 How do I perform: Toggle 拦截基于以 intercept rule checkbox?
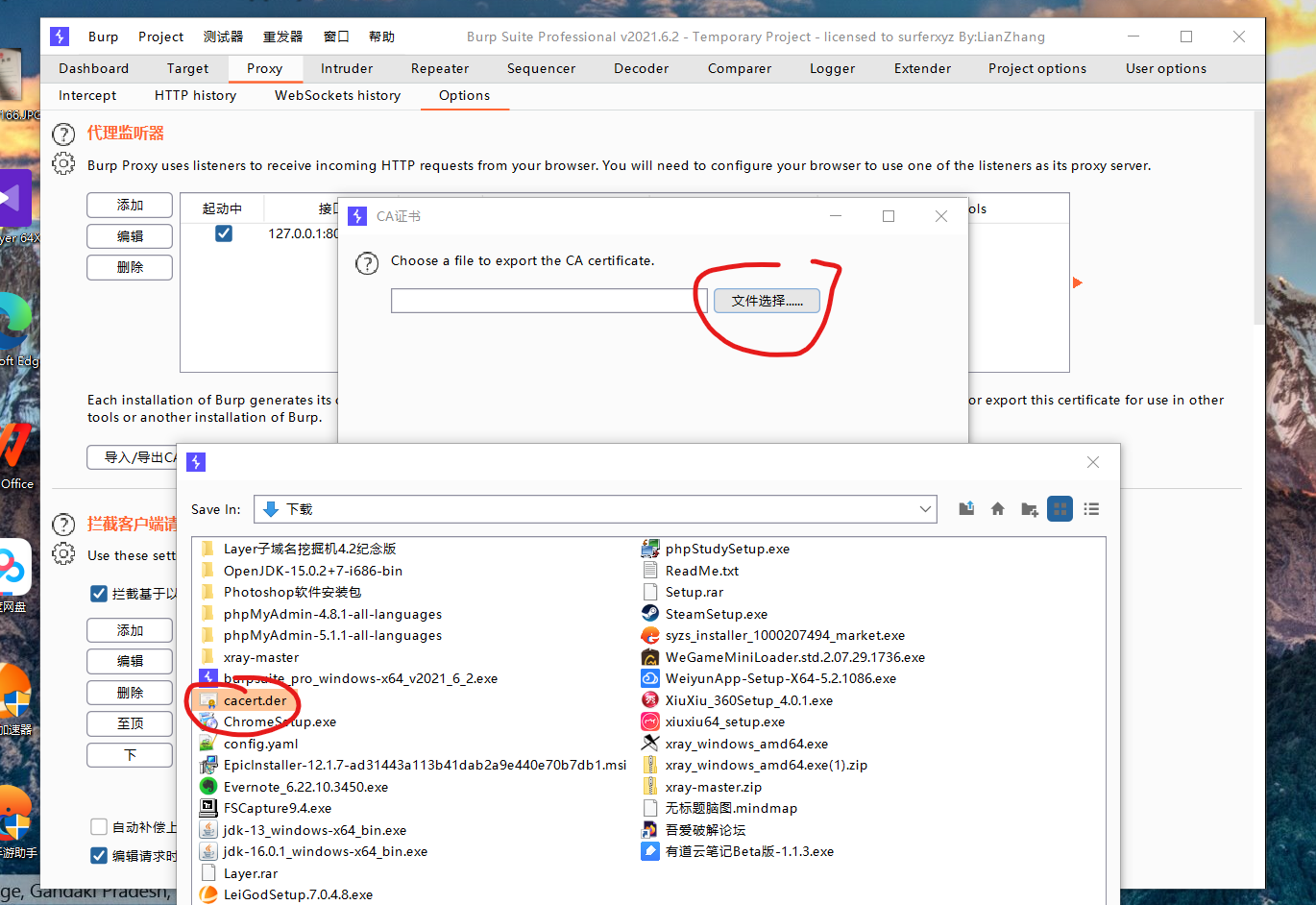[98, 594]
